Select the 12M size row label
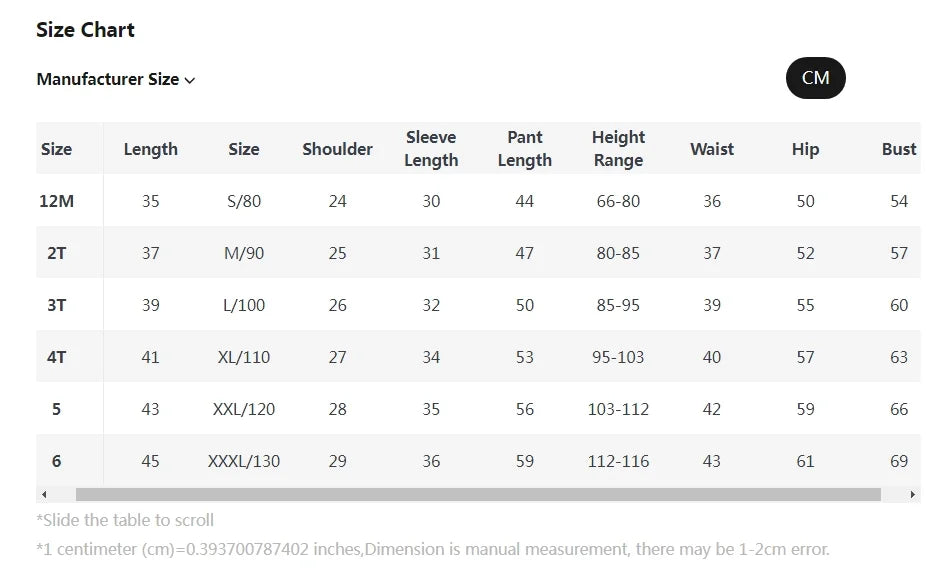This screenshot has height=569, width=926. (57, 201)
